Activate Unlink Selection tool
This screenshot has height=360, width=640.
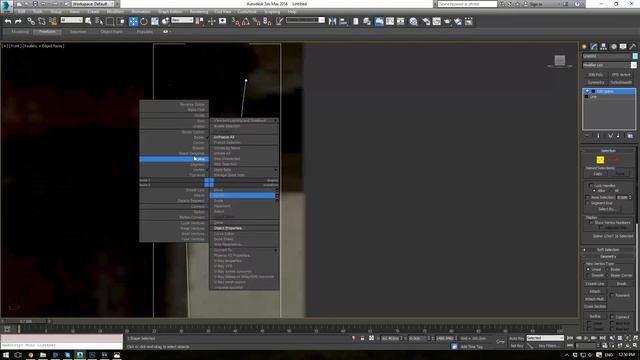tap(42, 21)
